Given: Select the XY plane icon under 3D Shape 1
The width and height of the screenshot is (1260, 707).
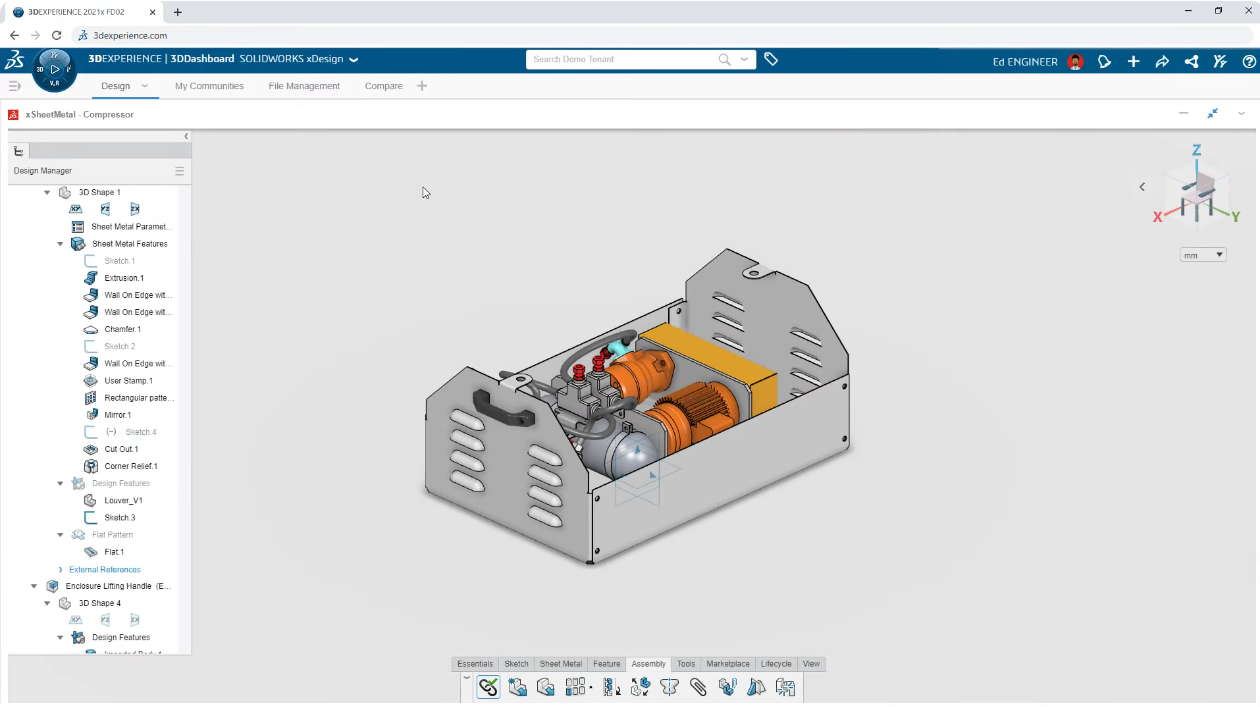Looking at the screenshot, I should click(75, 209).
